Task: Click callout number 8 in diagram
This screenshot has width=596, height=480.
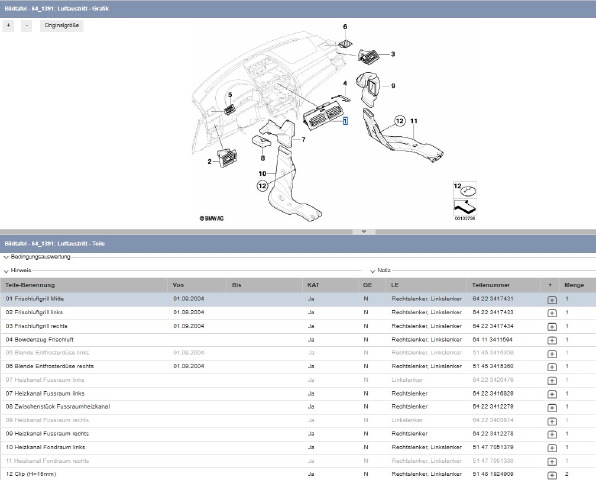Action: tap(263, 158)
